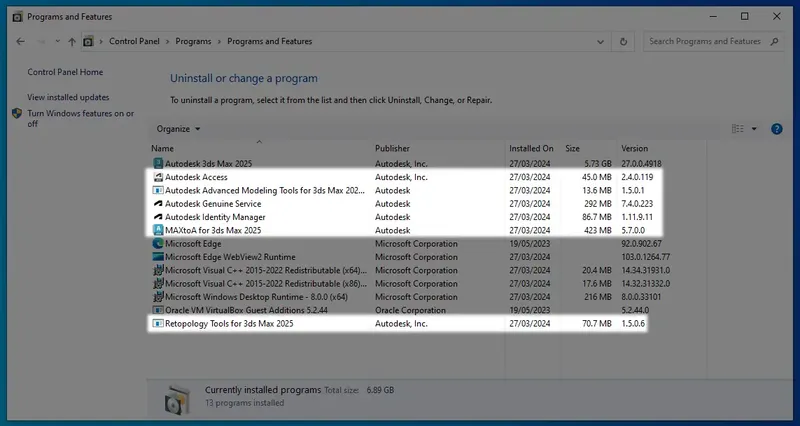
Task: Open the Help question mark icon
Action: [776, 129]
